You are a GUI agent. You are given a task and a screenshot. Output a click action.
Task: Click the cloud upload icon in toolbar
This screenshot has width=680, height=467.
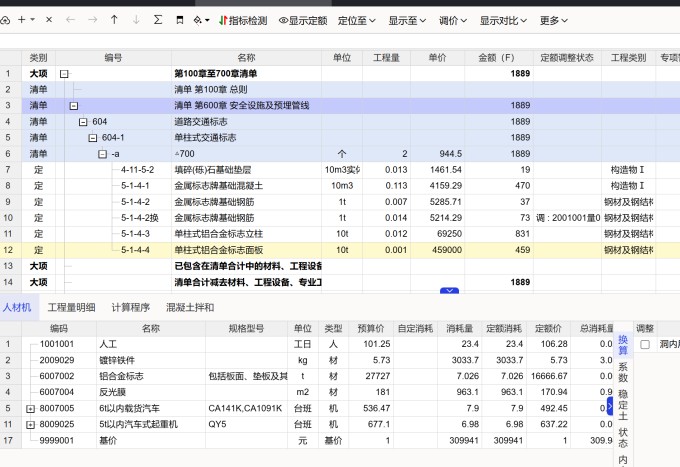[5, 20]
